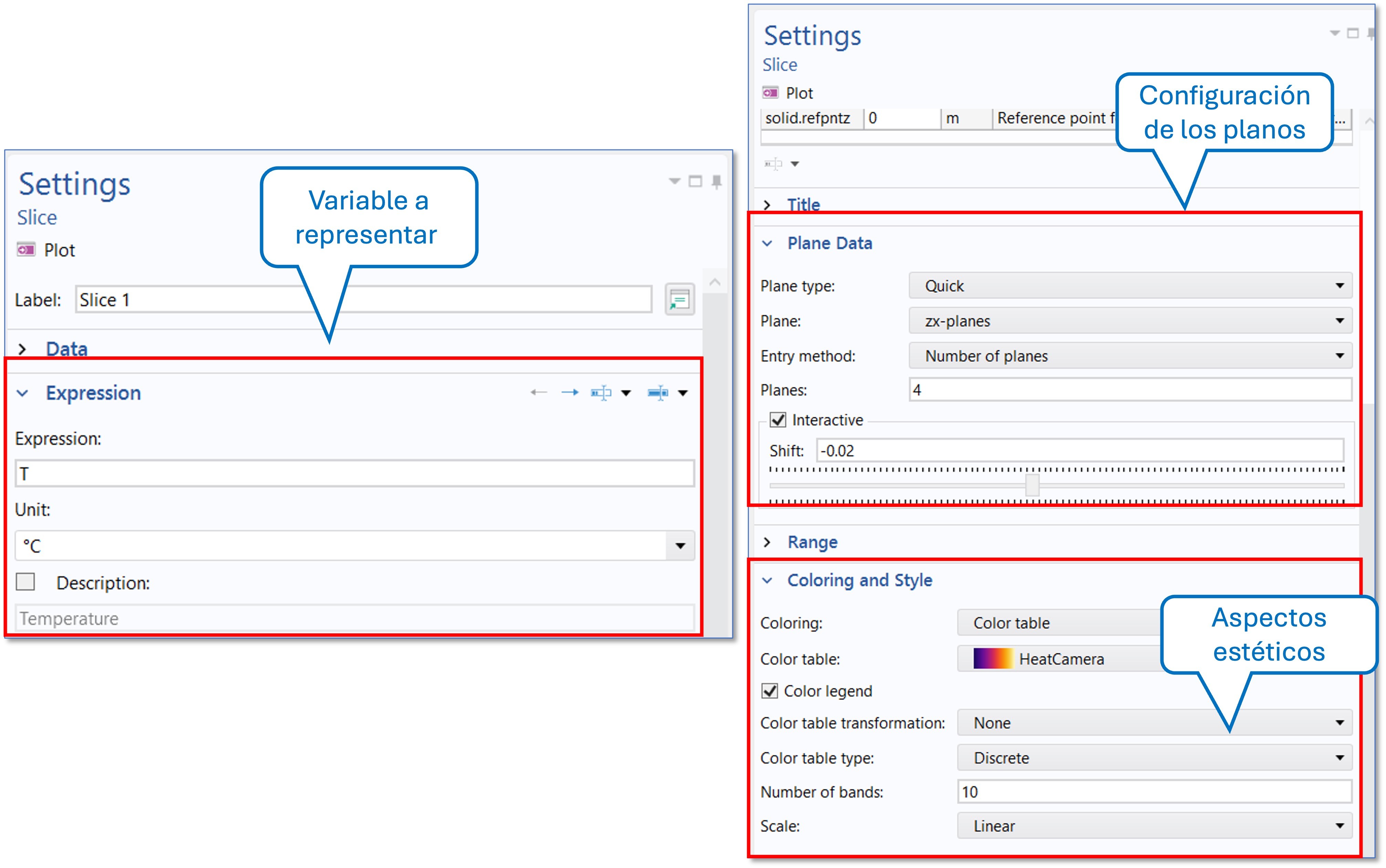The image size is (1386, 868).
Task: Open the Unit dropdown showing °C
Action: (x=680, y=546)
